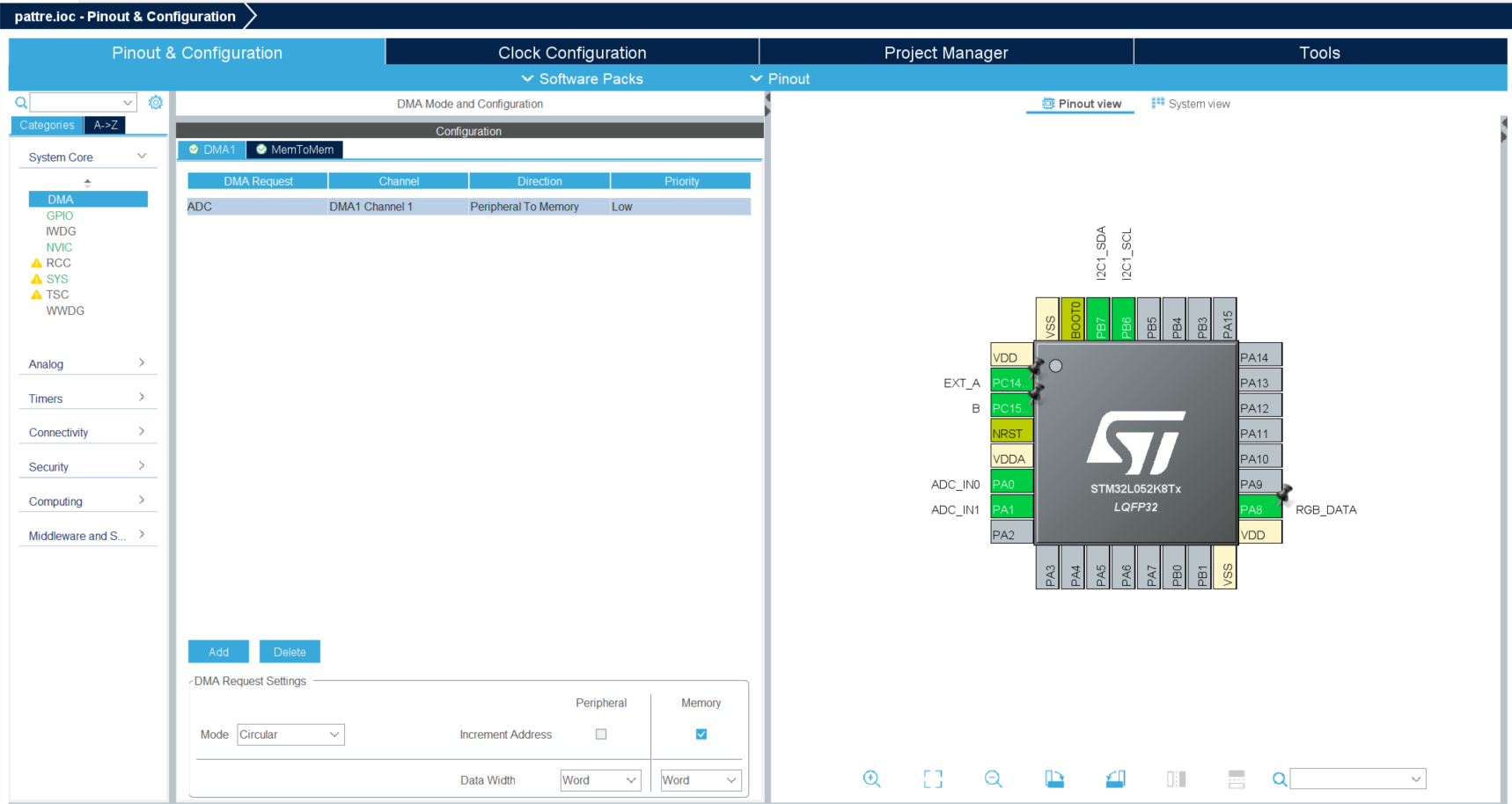Image resolution: width=1512 pixels, height=804 pixels.
Task: Click pin PA8 assigned to RGB_DATA
Action: 1259,508
